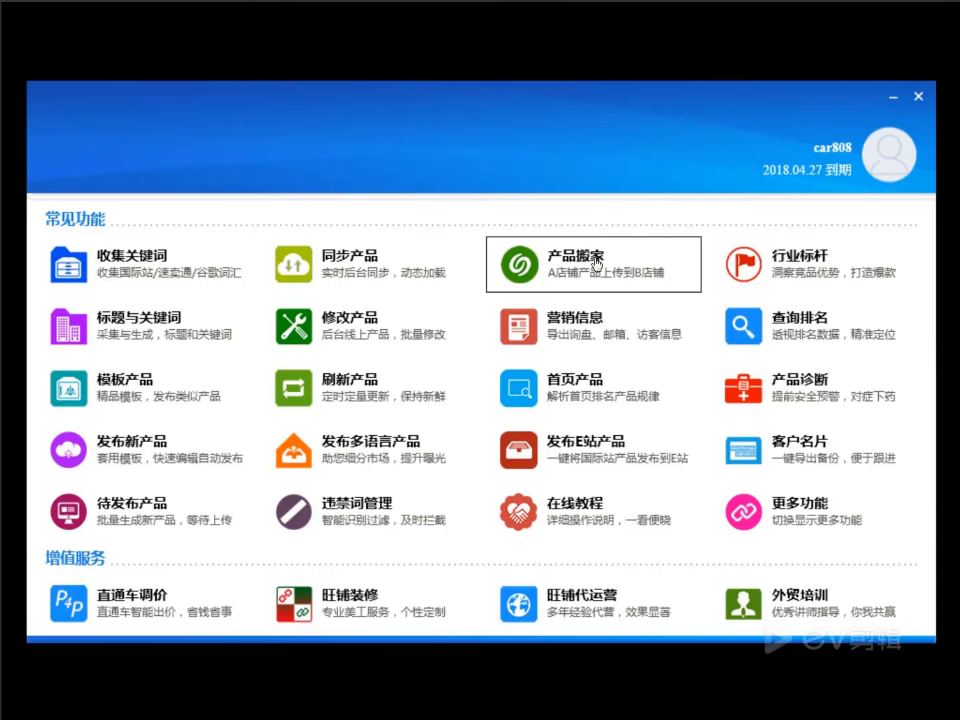
Task: Click the 查询排名 magnifier icon
Action: [743, 326]
